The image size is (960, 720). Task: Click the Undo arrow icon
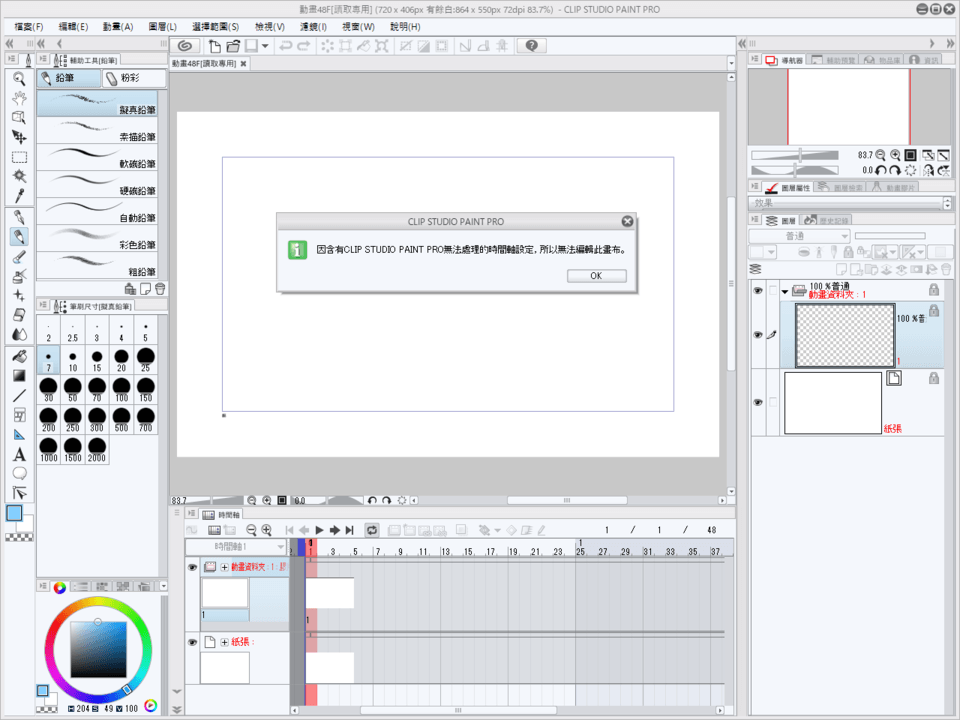tap(285, 46)
